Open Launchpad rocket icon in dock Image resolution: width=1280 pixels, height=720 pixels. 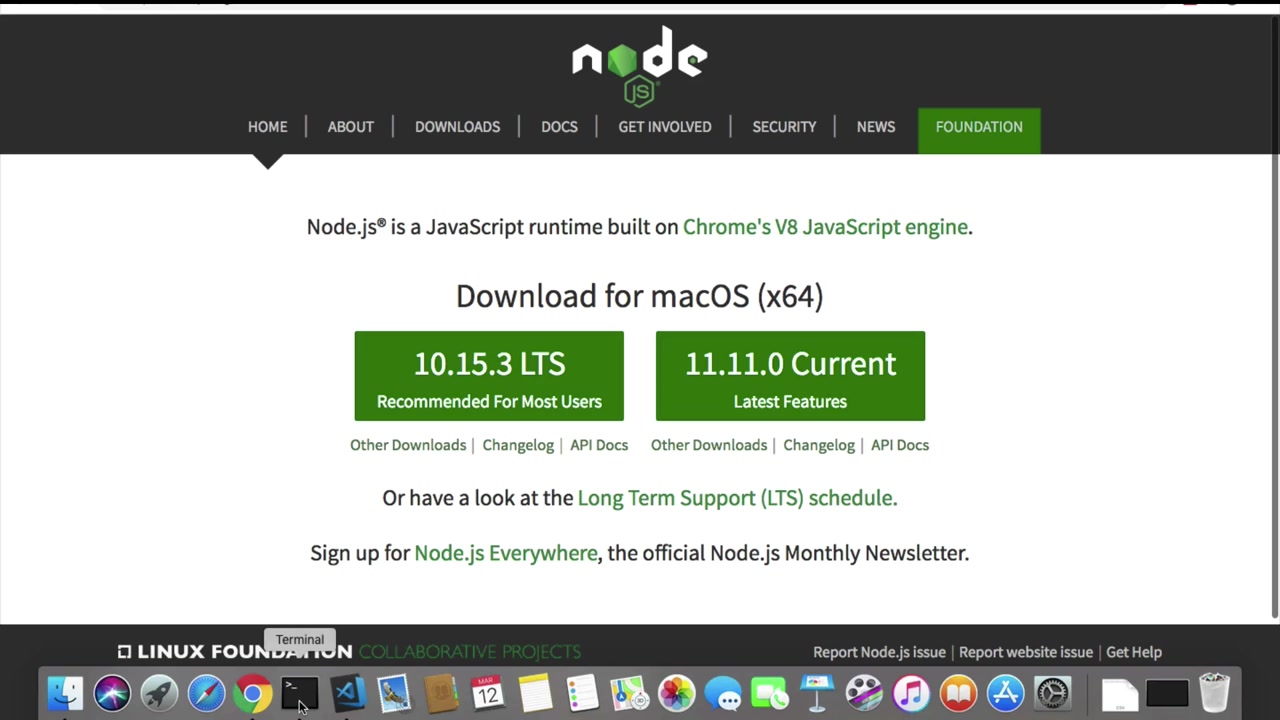(x=159, y=693)
